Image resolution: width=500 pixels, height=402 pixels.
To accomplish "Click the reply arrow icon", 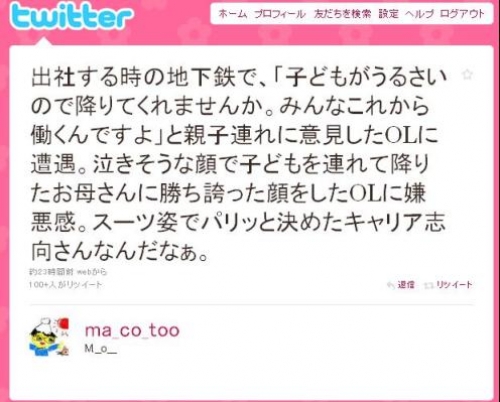I will (391, 285).
